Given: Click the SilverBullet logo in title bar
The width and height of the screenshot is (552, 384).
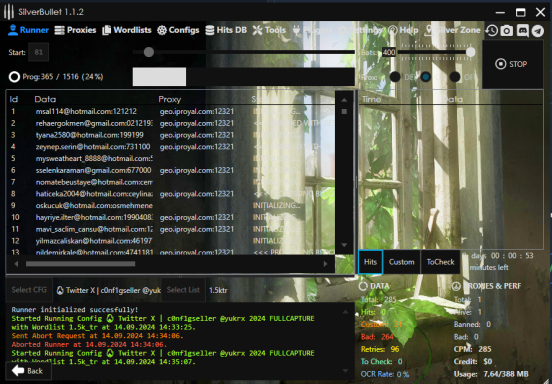Looking at the screenshot, I should click(8, 12).
